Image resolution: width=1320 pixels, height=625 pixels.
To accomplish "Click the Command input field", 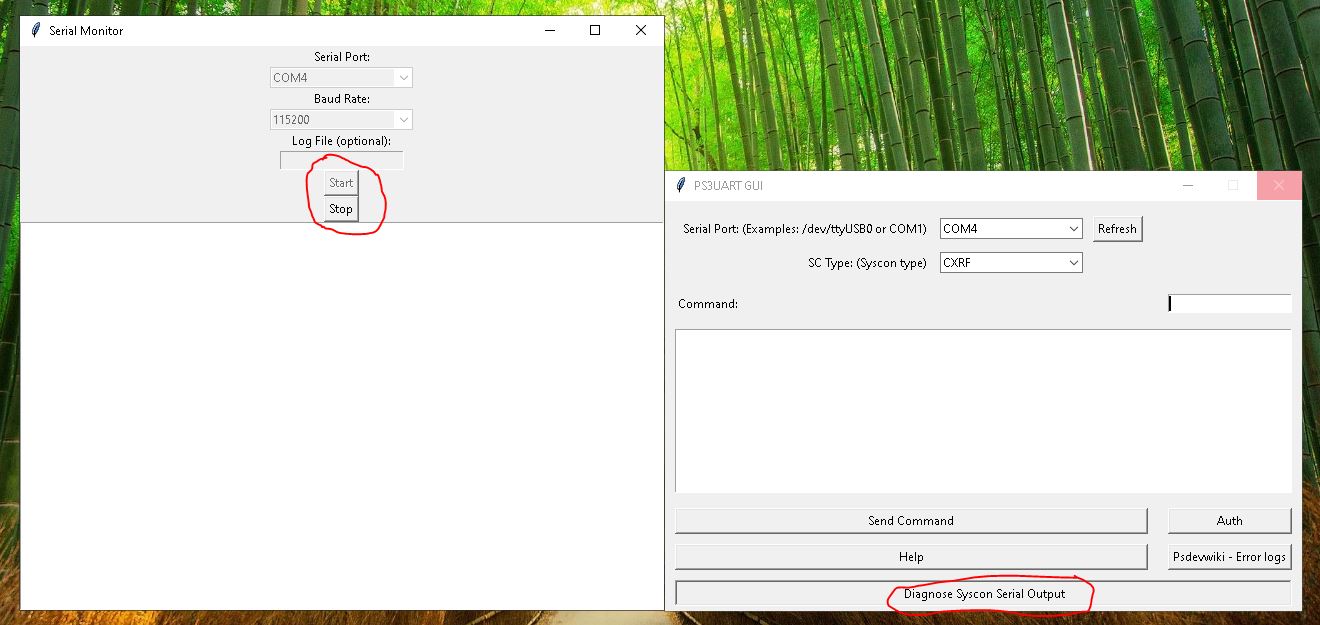I will tap(1229, 303).
